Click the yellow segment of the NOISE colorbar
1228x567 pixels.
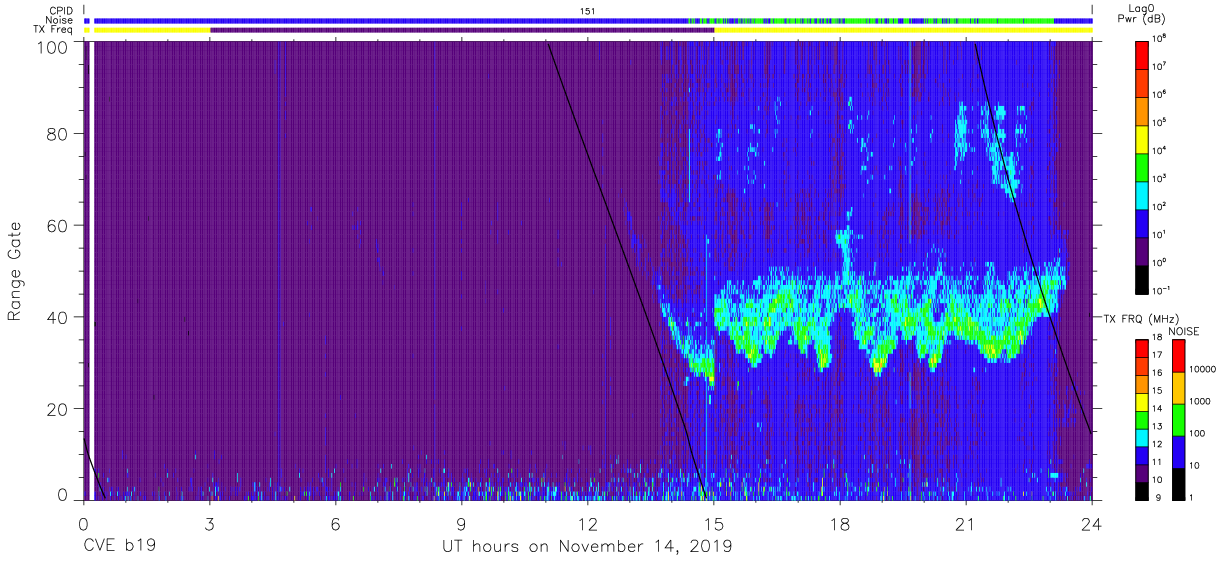pos(1179,387)
